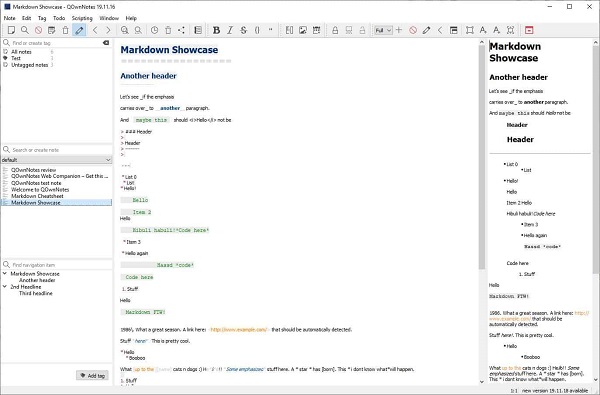The height and width of the screenshot is (395, 600).
Task: Reset note text size
Action: coord(510,30)
